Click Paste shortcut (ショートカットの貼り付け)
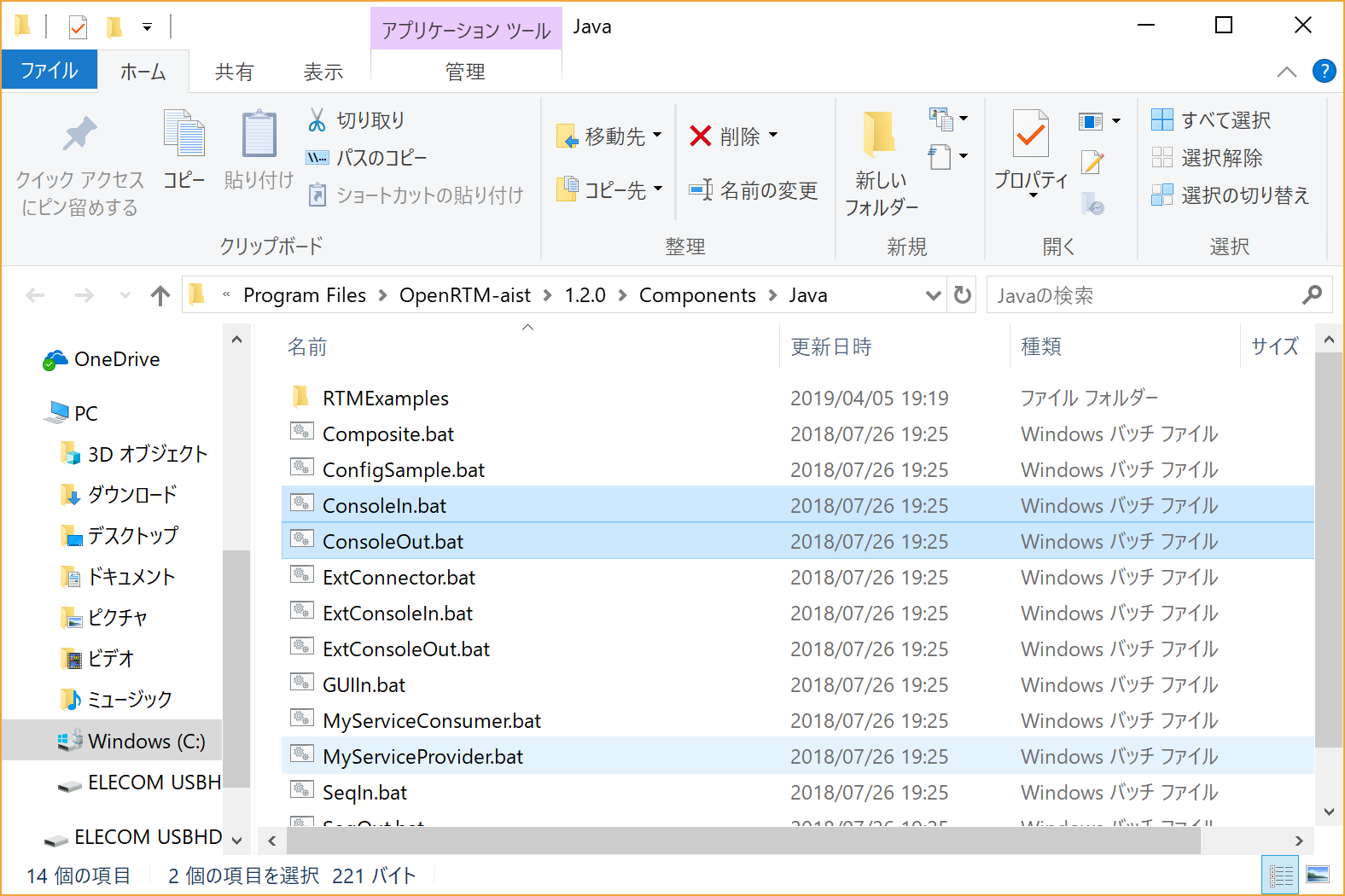The image size is (1345, 896). coord(415,195)
